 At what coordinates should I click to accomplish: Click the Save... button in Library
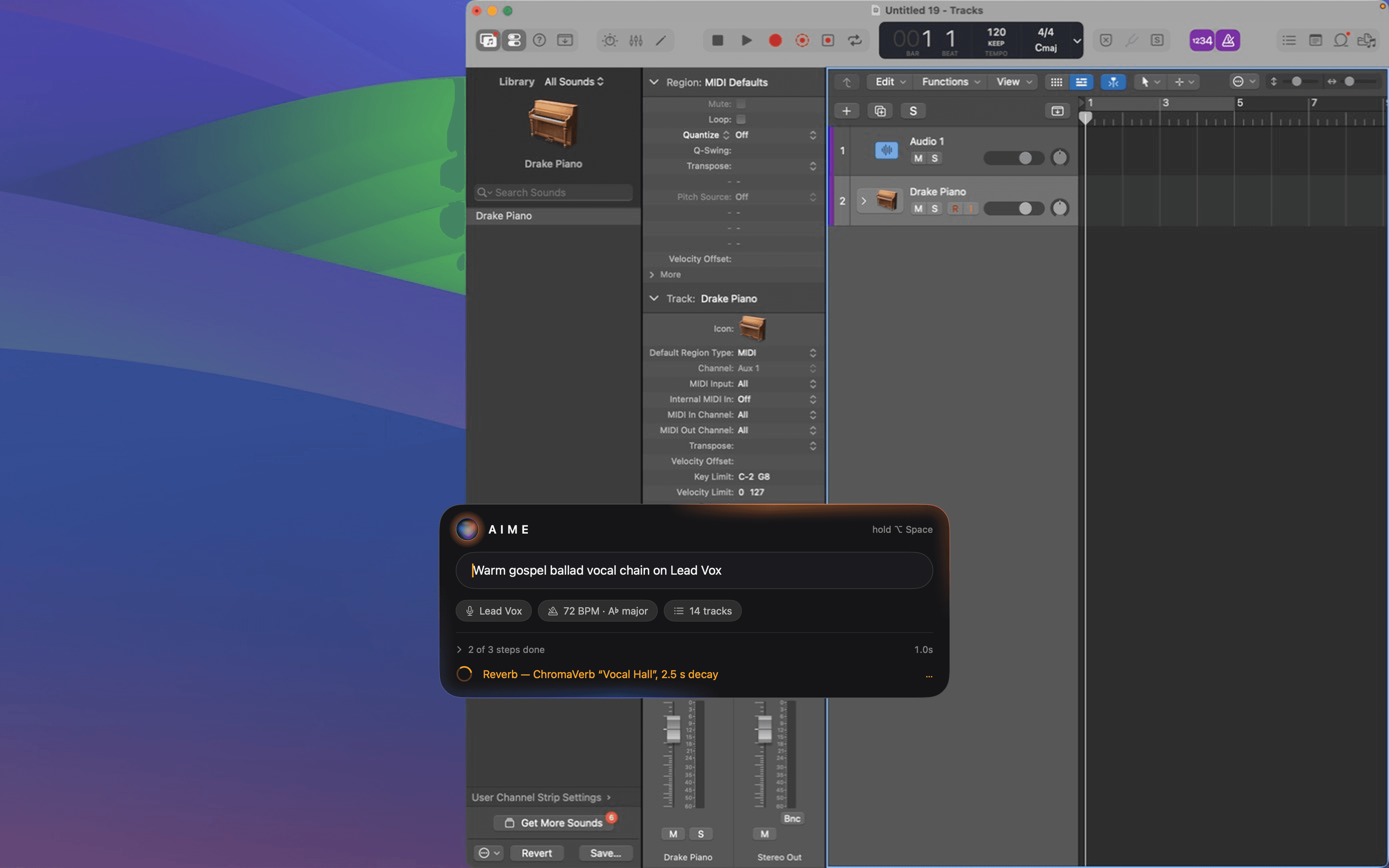click(605, 853)
